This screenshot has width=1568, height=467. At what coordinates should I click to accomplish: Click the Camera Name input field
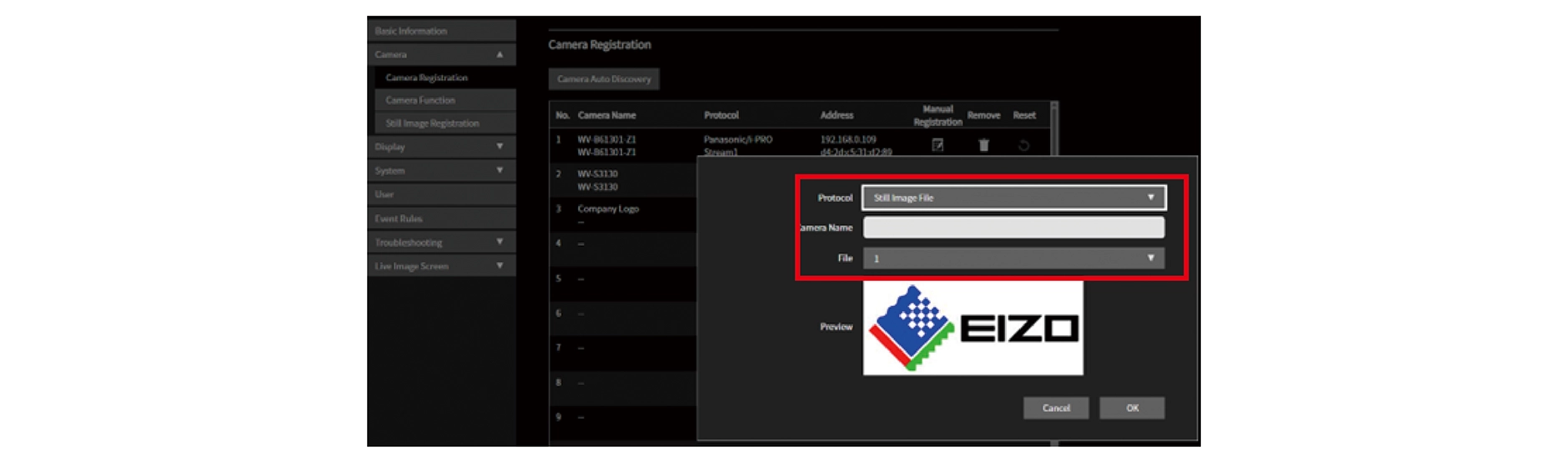(x=1013, y=228)
